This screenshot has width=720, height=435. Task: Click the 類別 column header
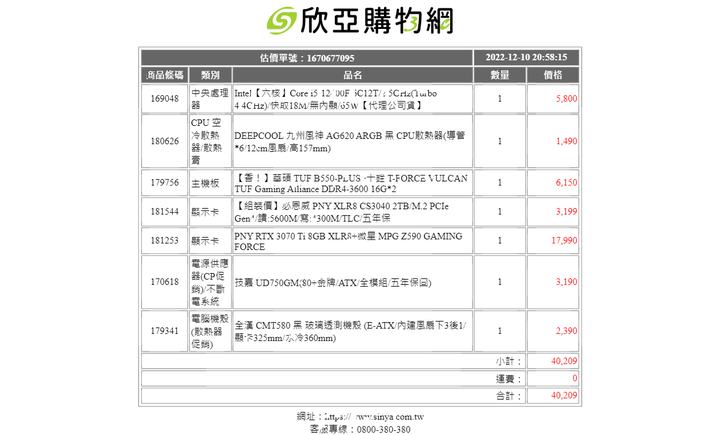210,75
